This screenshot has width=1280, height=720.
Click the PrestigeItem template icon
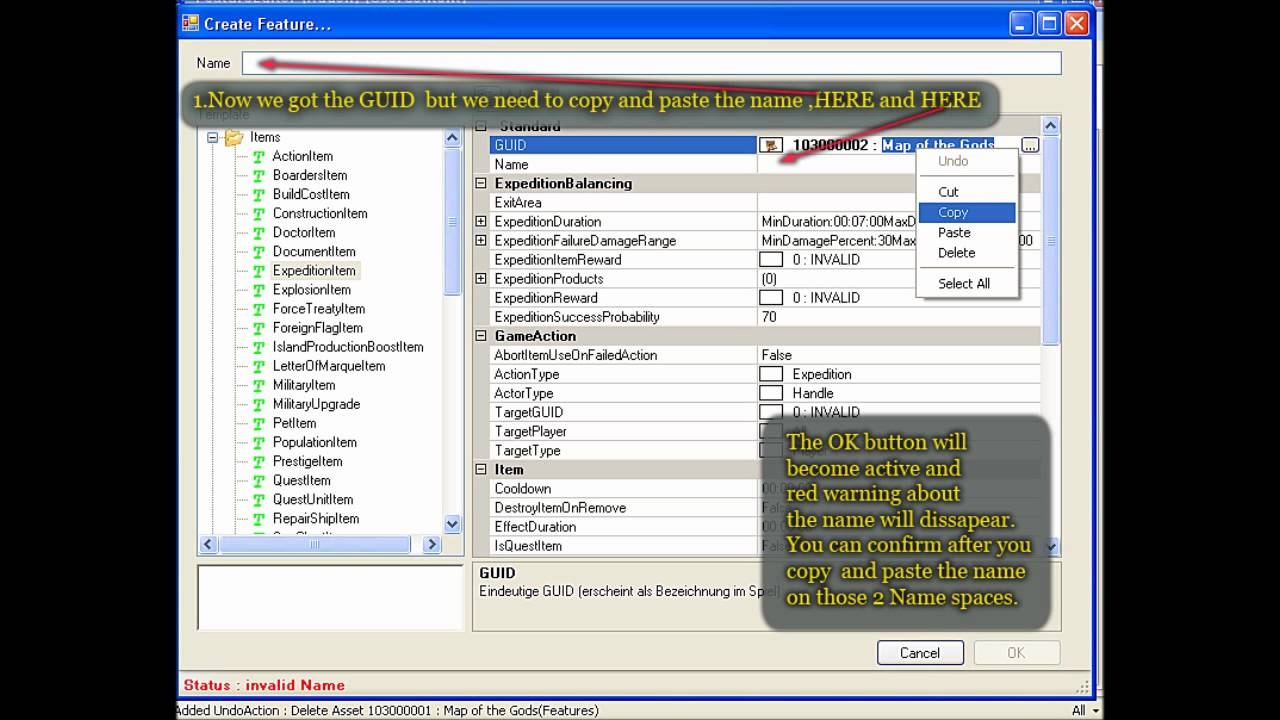pyautogui.click(x=259, y=460)
